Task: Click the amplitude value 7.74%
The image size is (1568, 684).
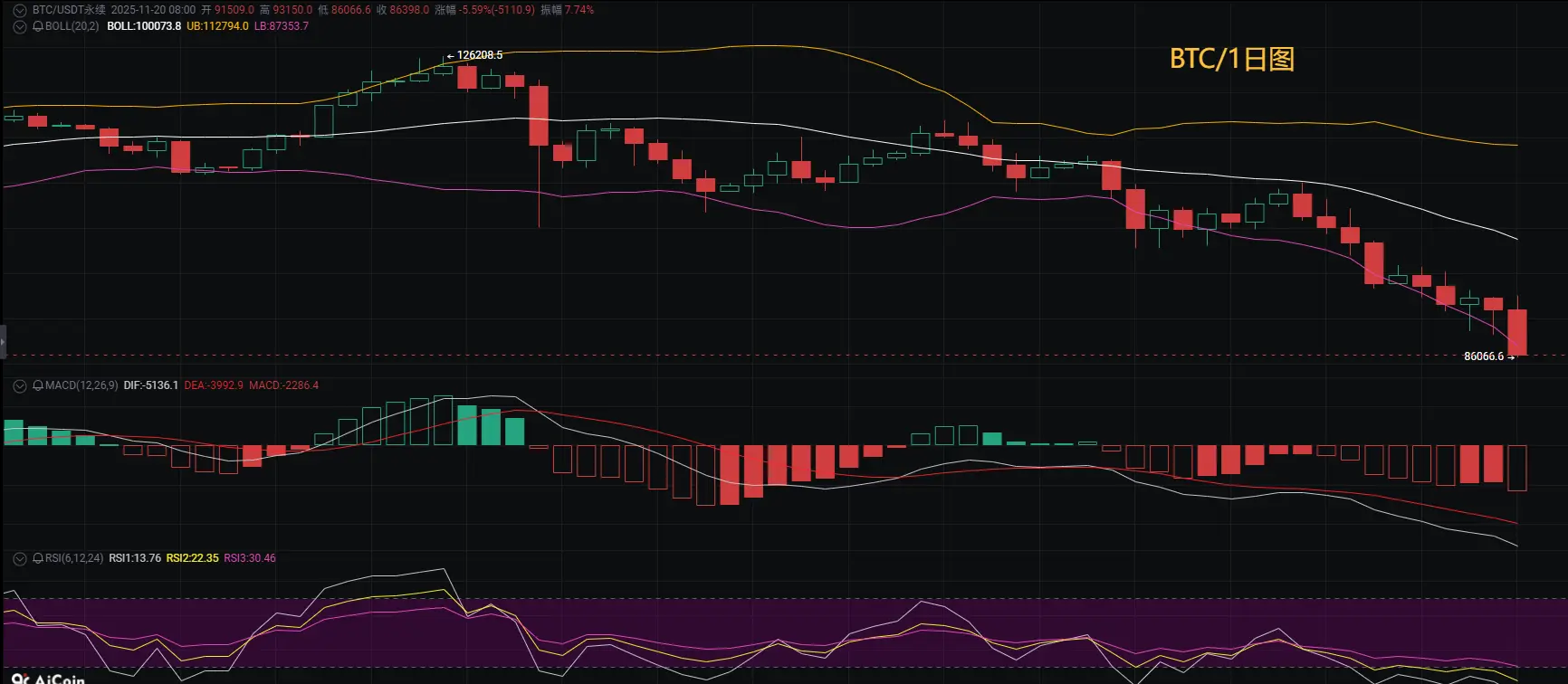Action: (x=579, y=10)
